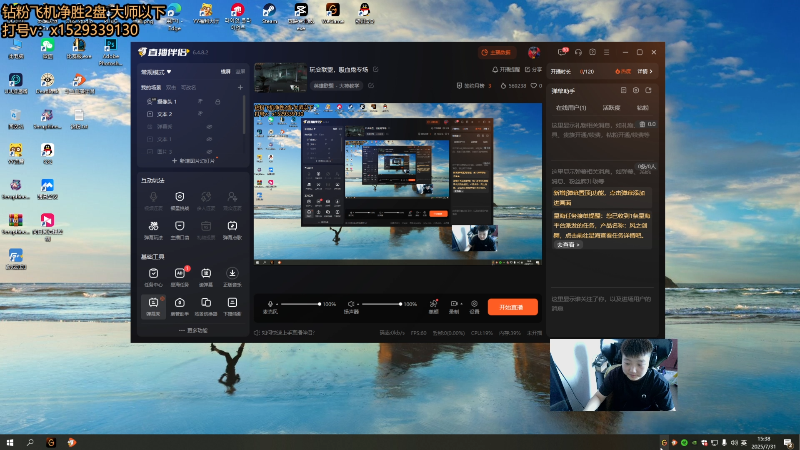Click the webcam overlay in preview canvas
Screen dimensions: 800x450
(x=474, y=238)
